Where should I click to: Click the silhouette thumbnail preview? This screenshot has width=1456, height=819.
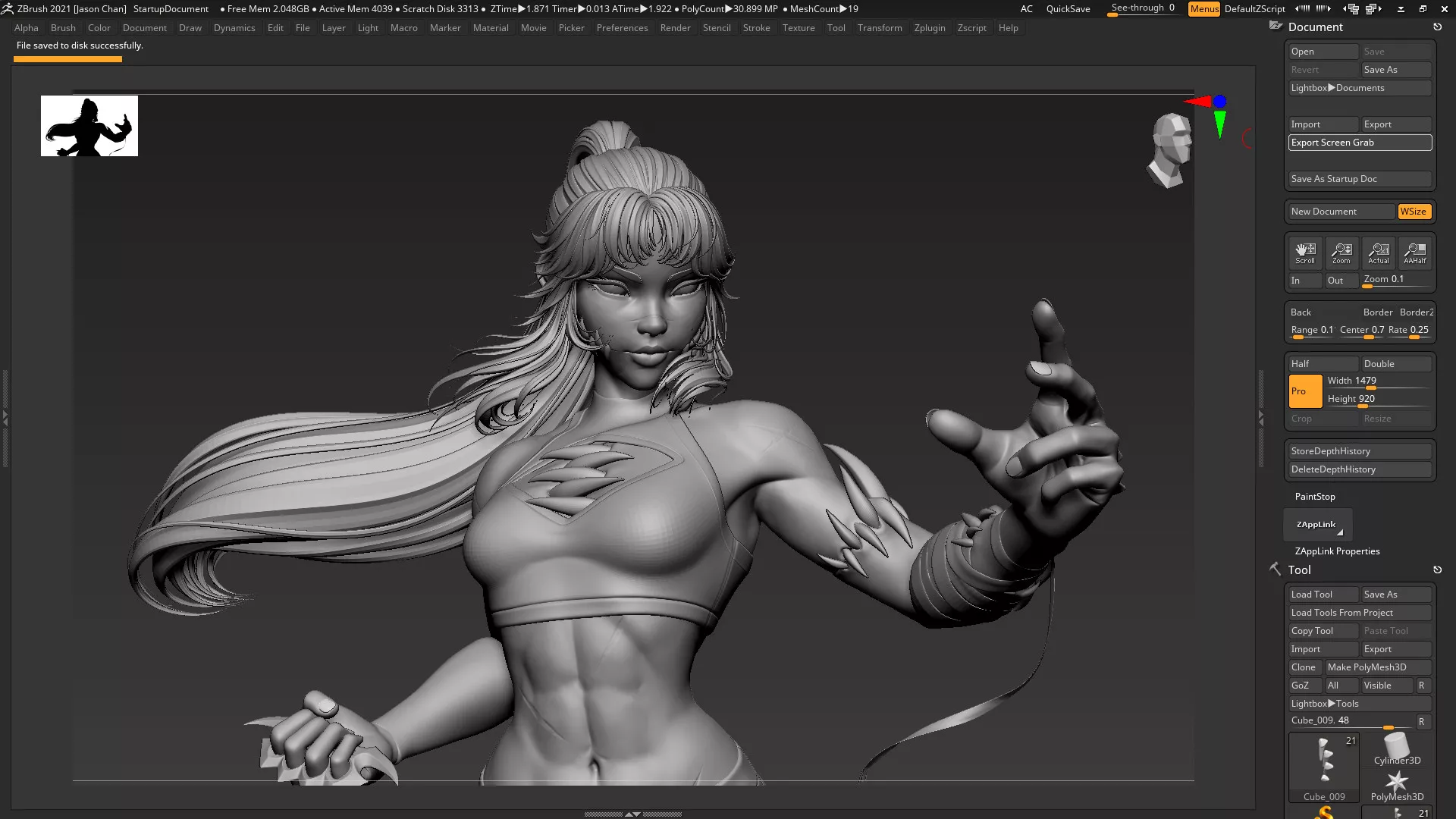pyautogui.click(x=89, y=126)
